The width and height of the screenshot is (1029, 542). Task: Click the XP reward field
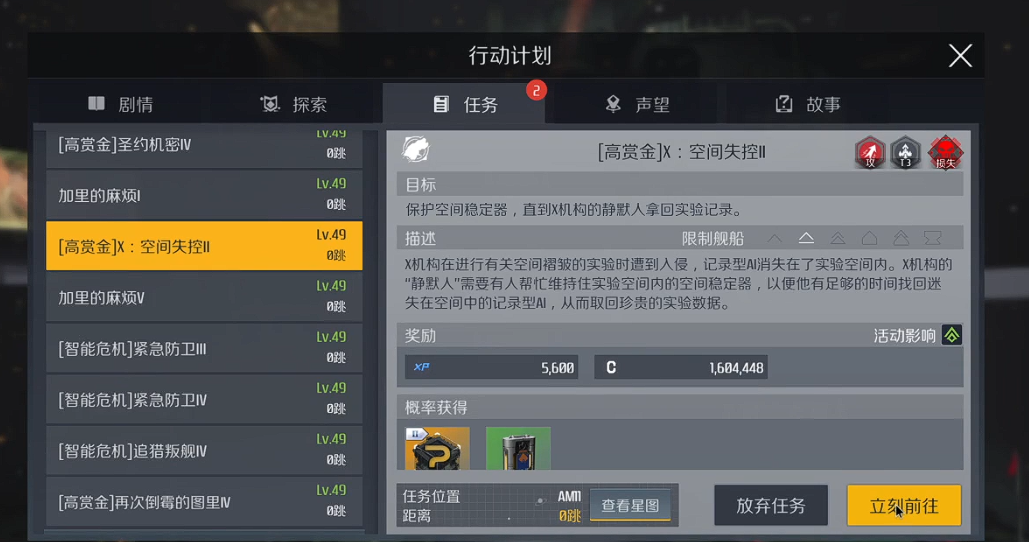[492, 367]
